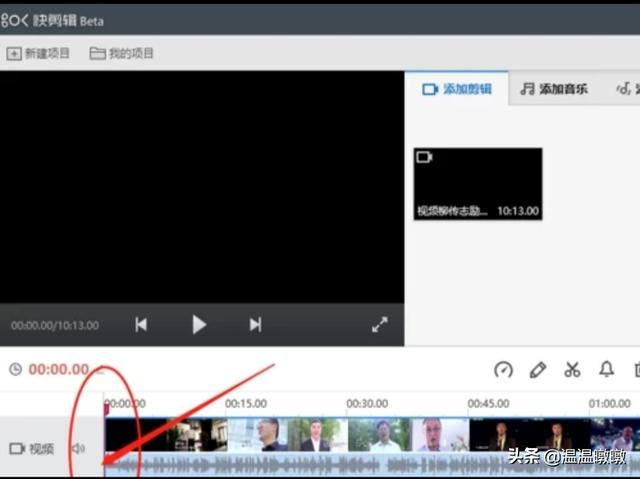Image resolution: width=640 pixels, height=479 pixels.
Task: Click the video track camera icon
Action: click(17, 448)
